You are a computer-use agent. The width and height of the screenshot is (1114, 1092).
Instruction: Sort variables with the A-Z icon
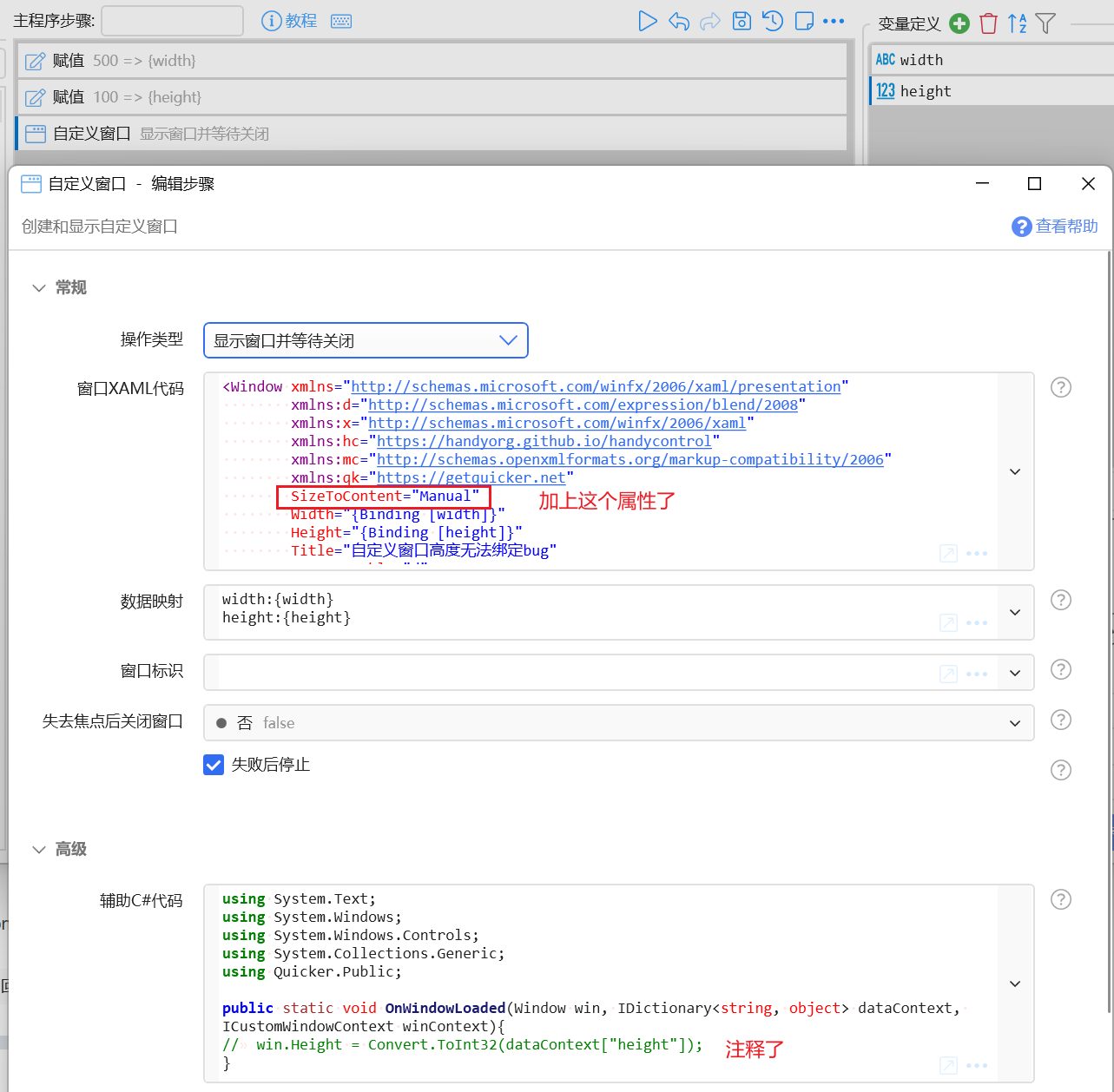click(1018, 23)
